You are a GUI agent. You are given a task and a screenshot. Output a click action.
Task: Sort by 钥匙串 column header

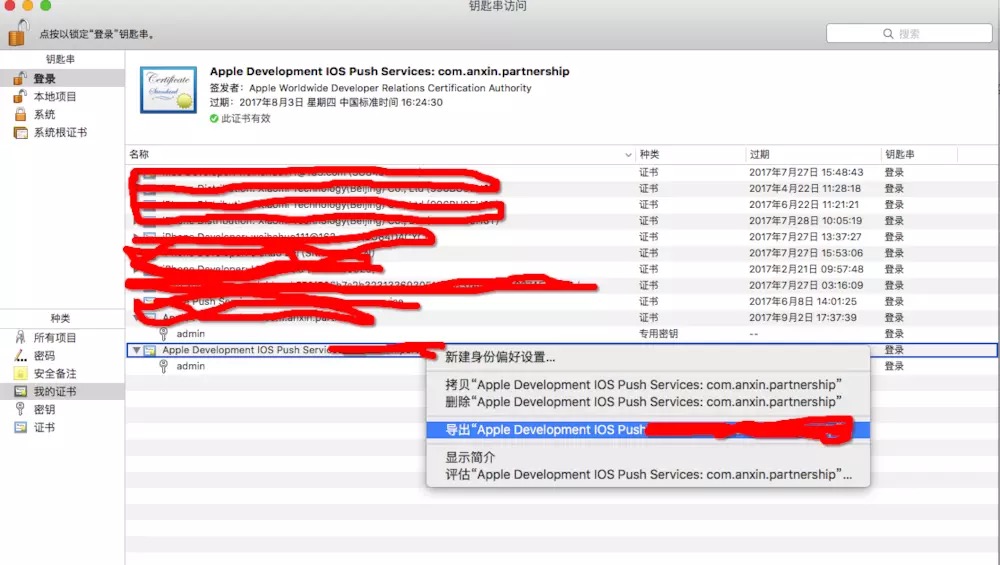918,154
